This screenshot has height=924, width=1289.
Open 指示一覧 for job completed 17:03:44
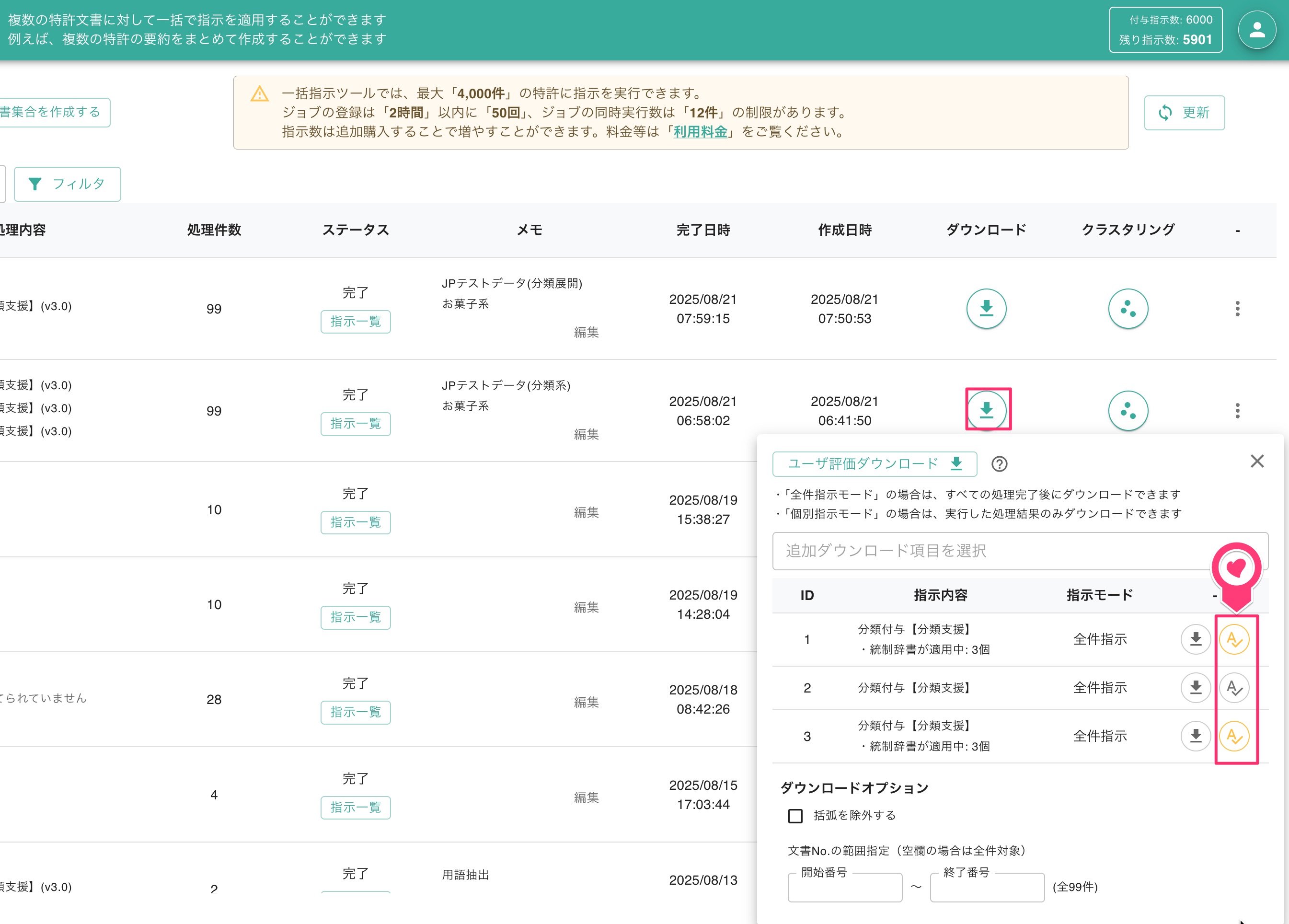point(355,808)
